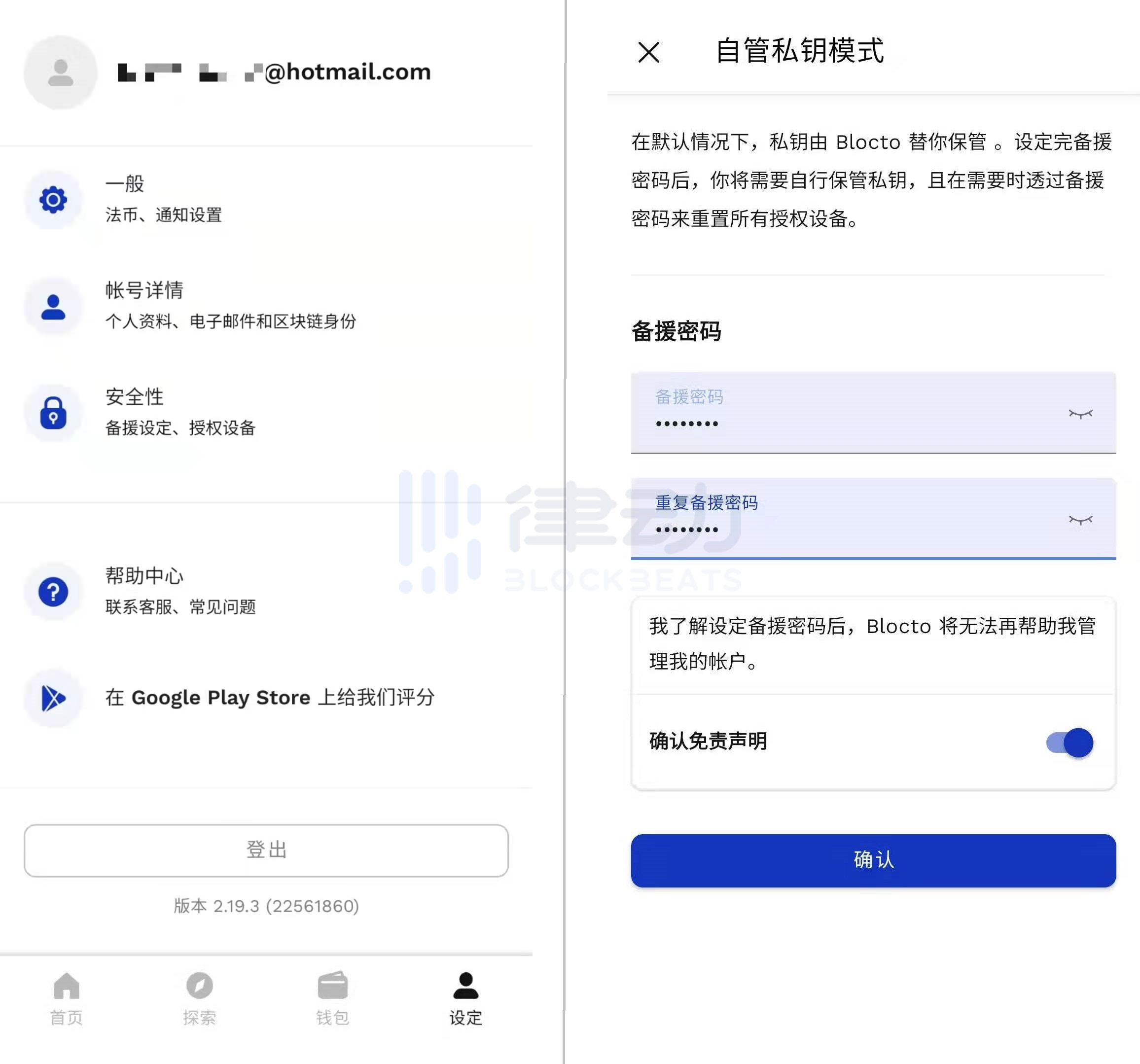Tap the Google Play Store icon
Screen dimensions: 1140x1064
click(53, 698)
